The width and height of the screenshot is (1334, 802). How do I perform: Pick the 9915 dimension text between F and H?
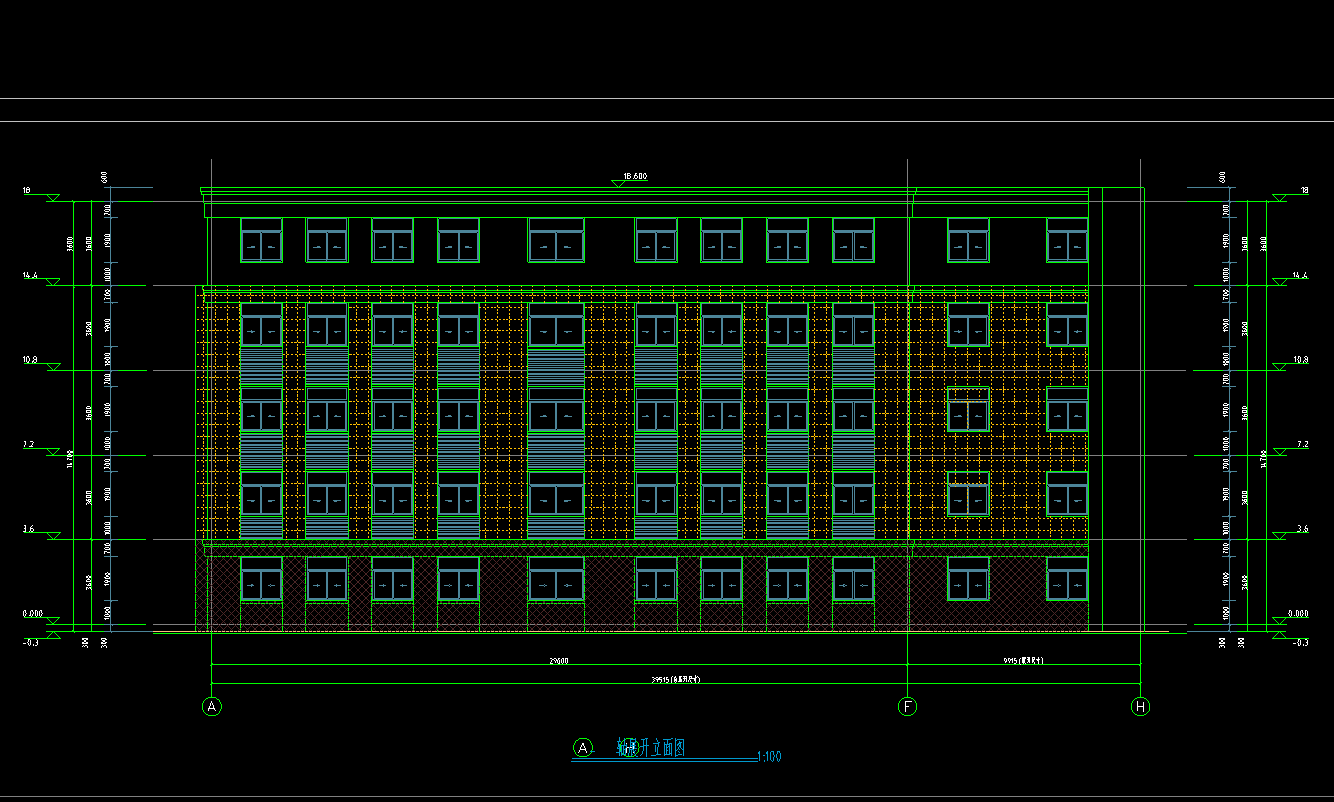pos(1024,661)
